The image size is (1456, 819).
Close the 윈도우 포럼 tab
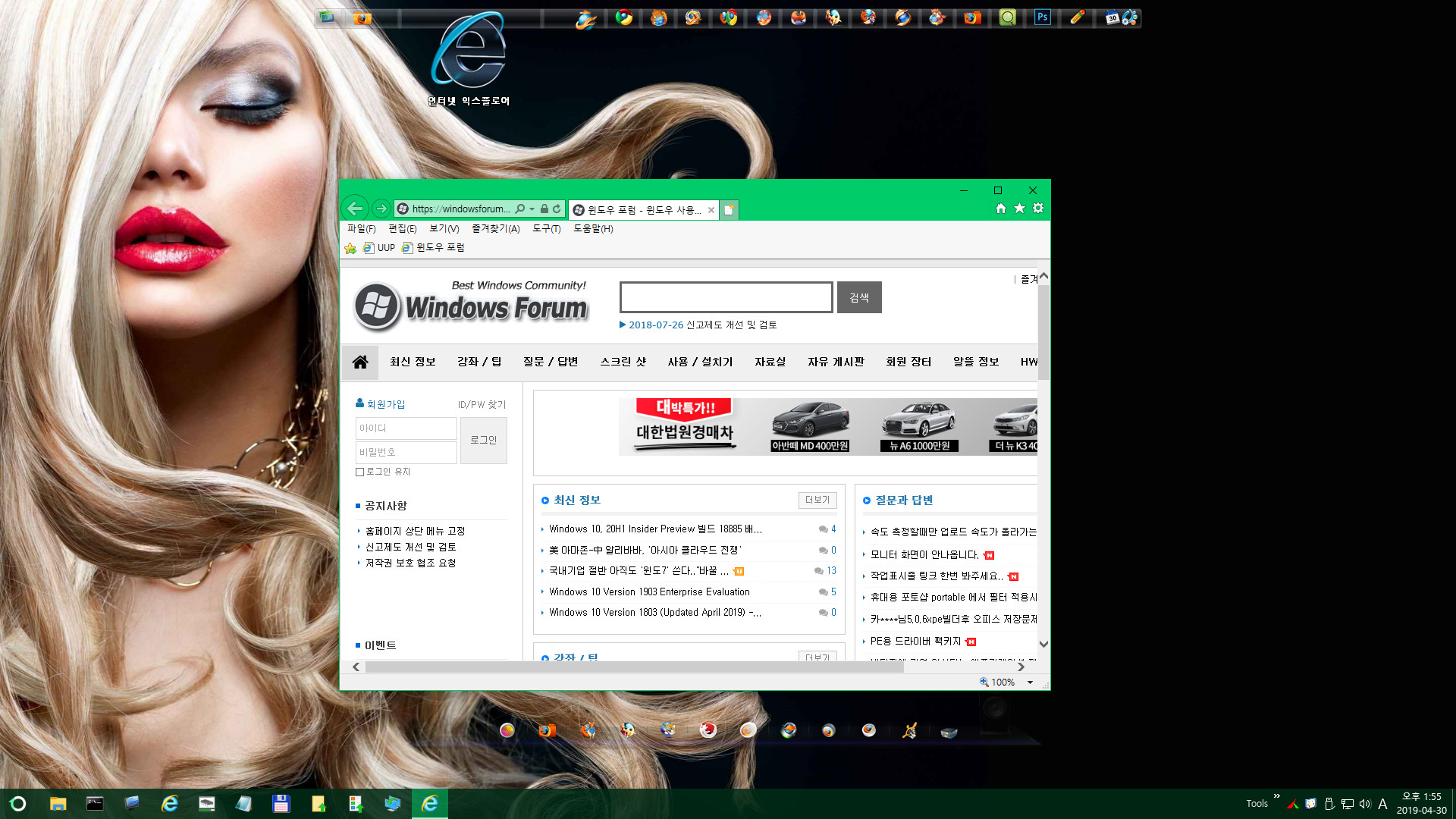pyautogui.click(x=711, y=210)
